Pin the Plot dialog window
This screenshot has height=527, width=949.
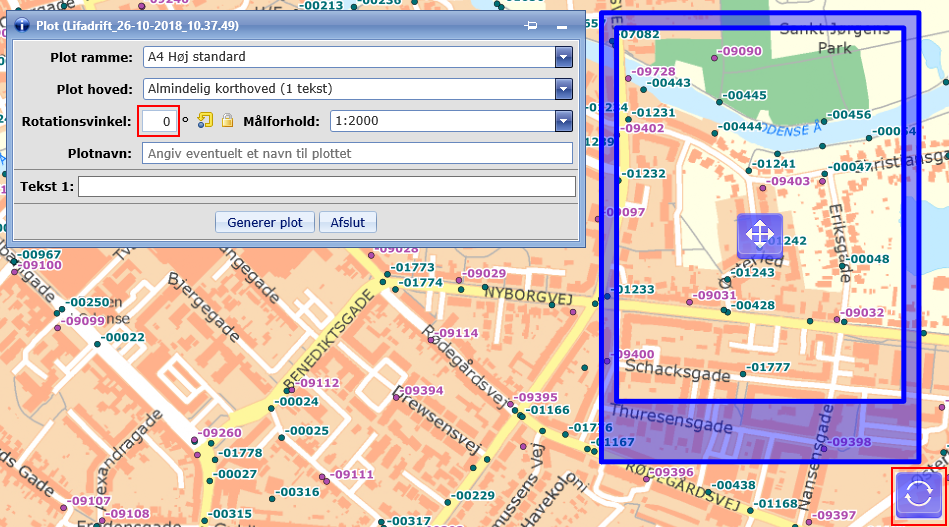click(532, 24)
